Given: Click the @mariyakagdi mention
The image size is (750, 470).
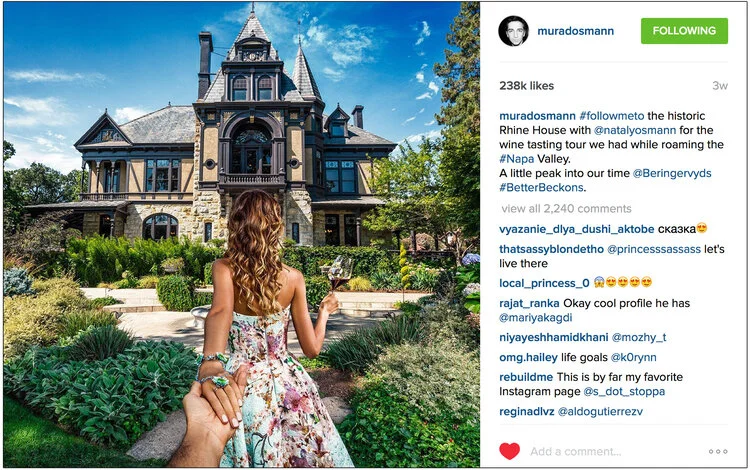Looking at the screenshot, I should pos(536,317).
